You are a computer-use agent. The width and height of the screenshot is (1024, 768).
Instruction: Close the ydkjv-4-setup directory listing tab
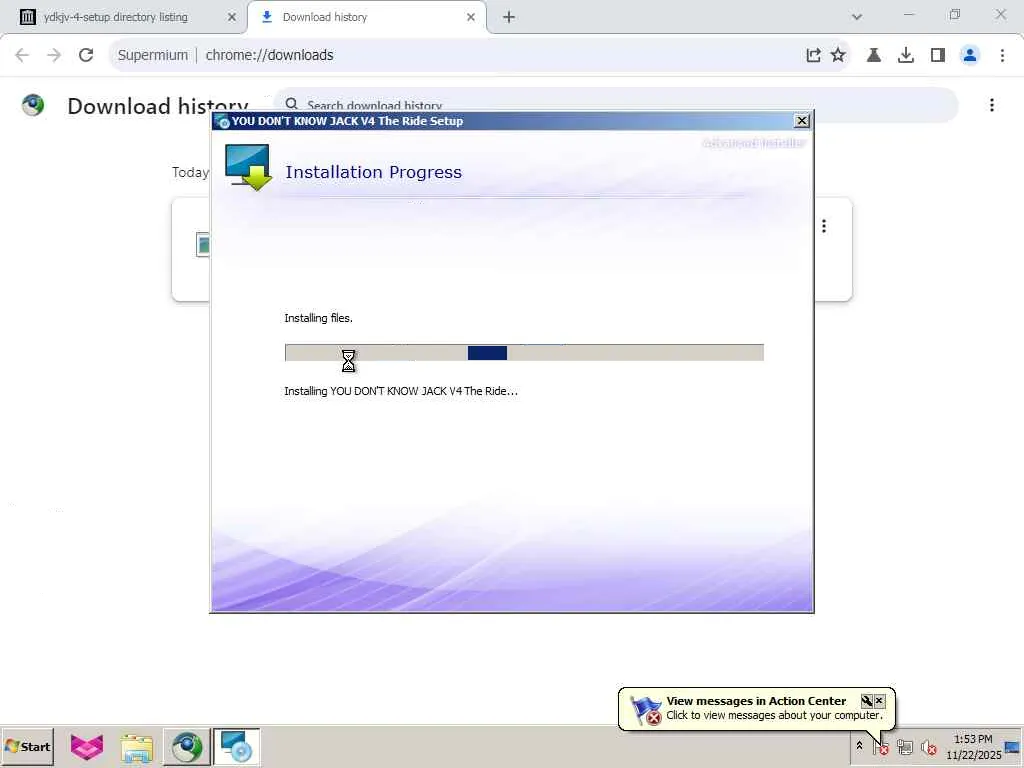pos(231,18)
